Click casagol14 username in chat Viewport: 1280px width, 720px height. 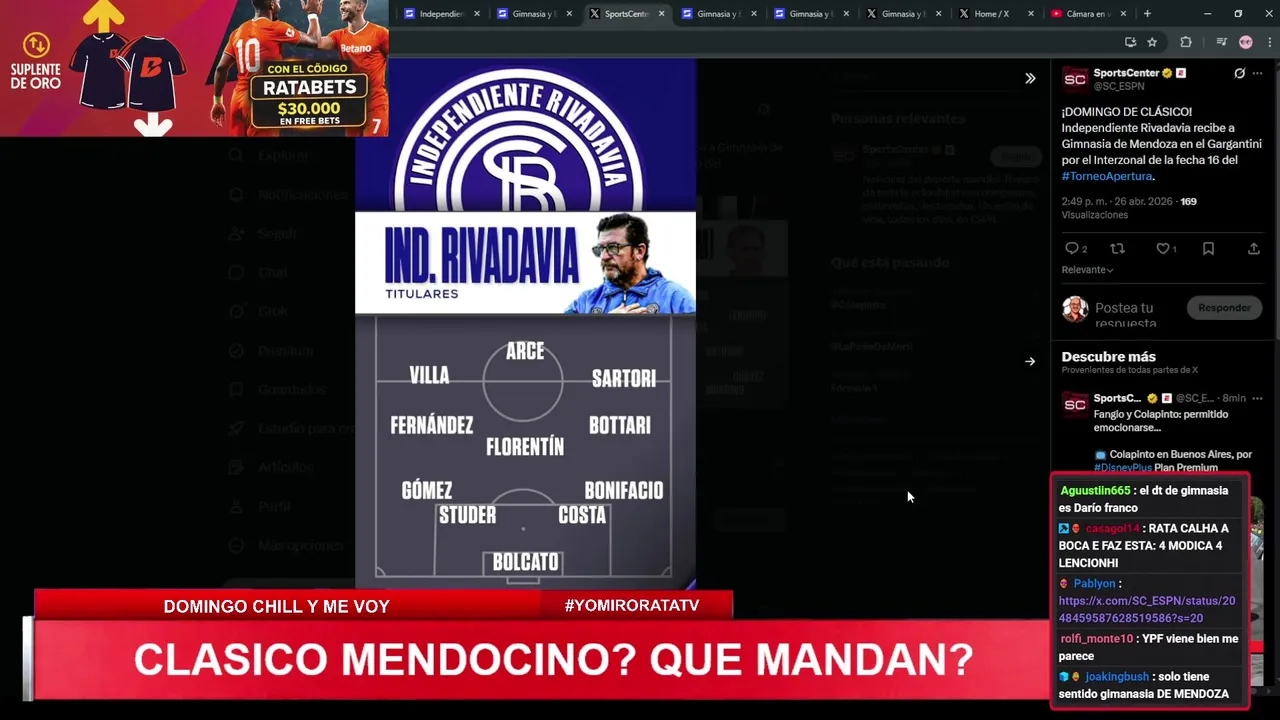tap(1112, 528)
